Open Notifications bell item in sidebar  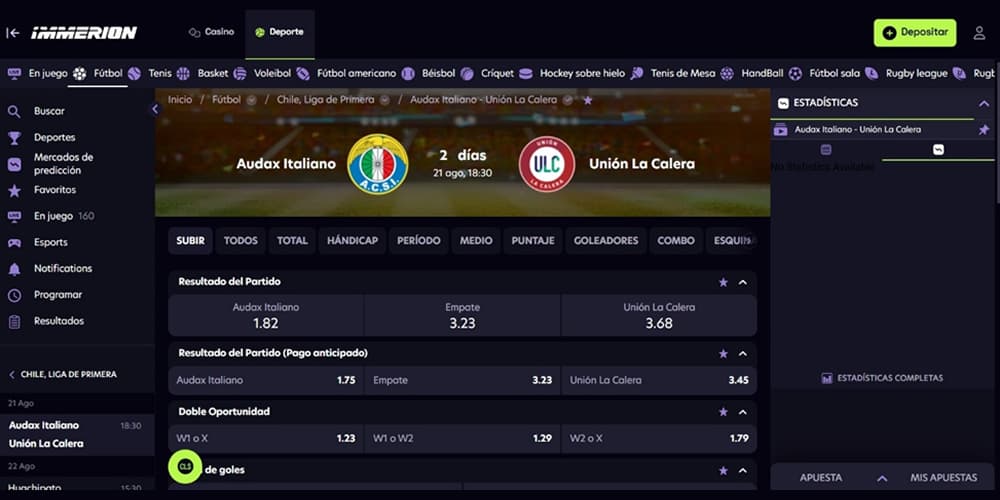tap(77, 268)
